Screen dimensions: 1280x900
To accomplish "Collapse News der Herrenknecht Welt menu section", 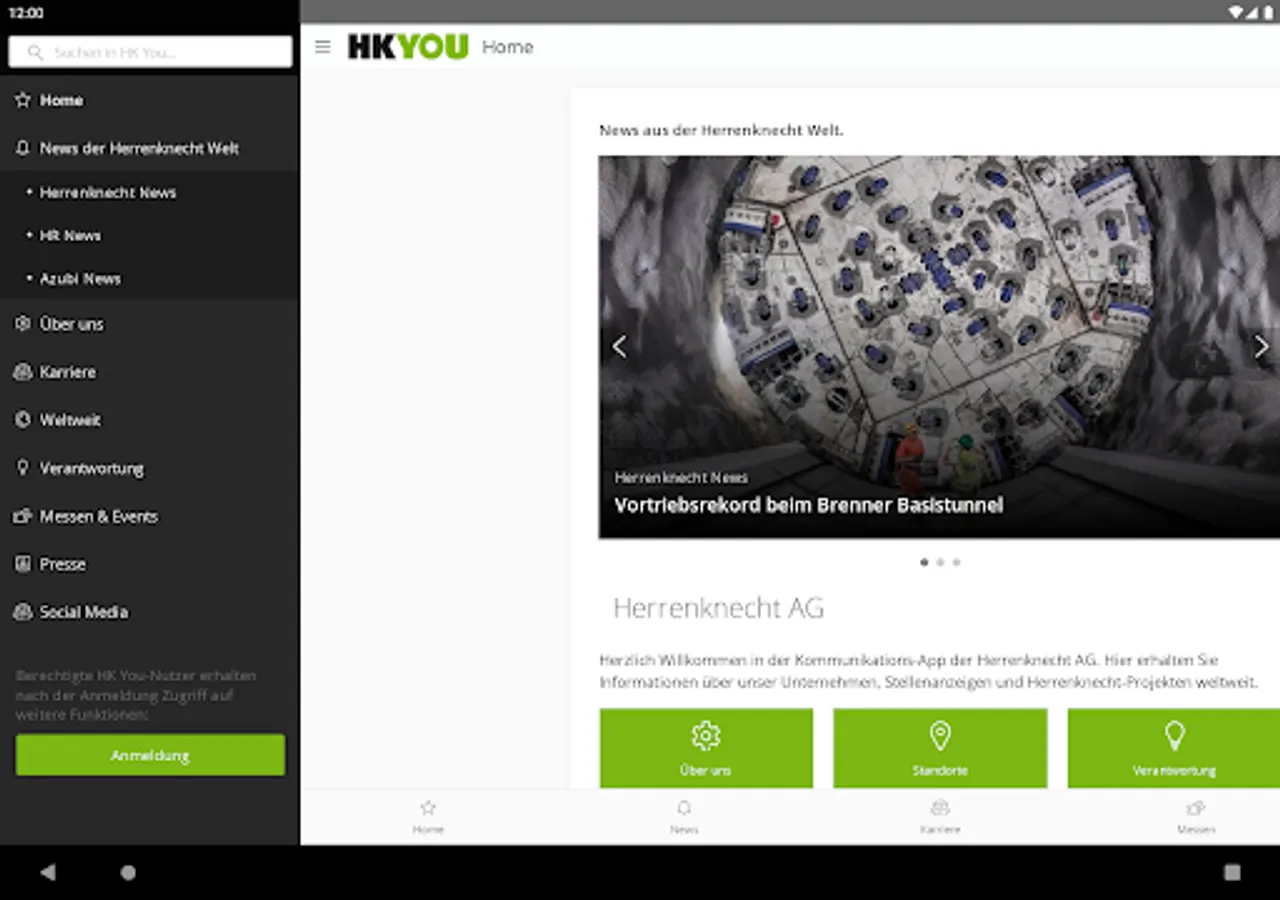I will [150, 148].
